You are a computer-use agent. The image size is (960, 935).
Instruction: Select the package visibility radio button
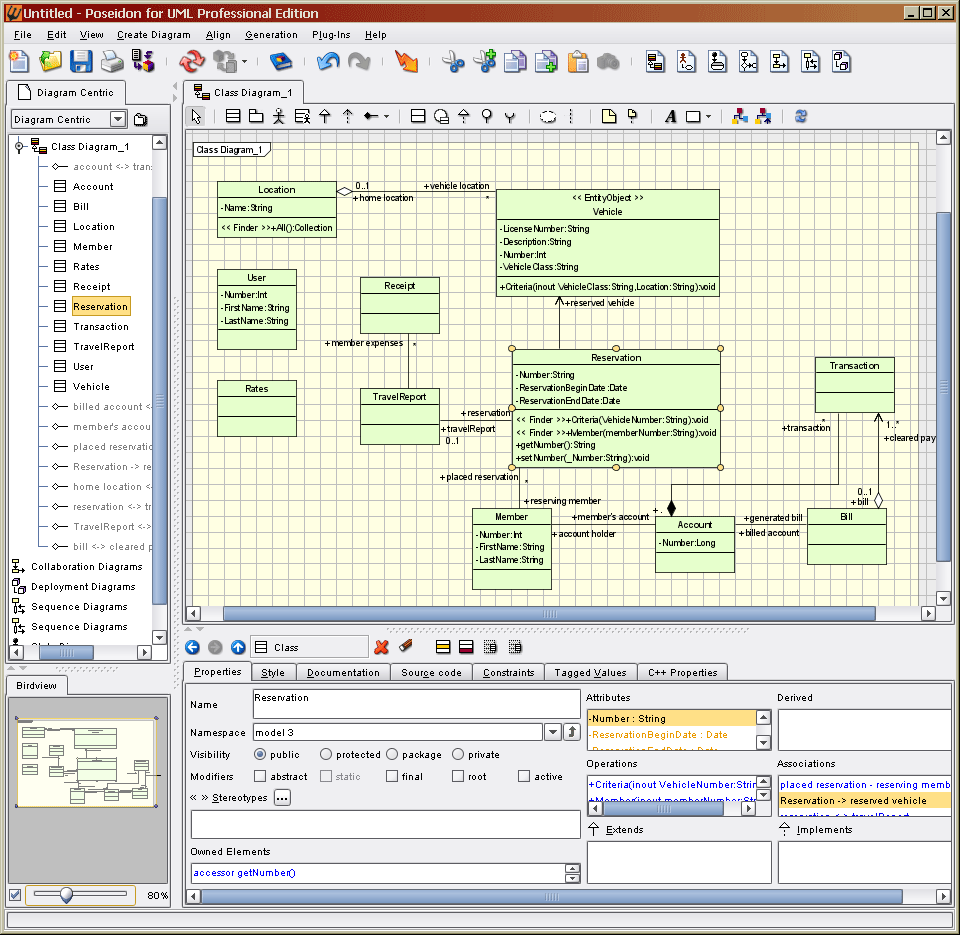click(392, 754)
